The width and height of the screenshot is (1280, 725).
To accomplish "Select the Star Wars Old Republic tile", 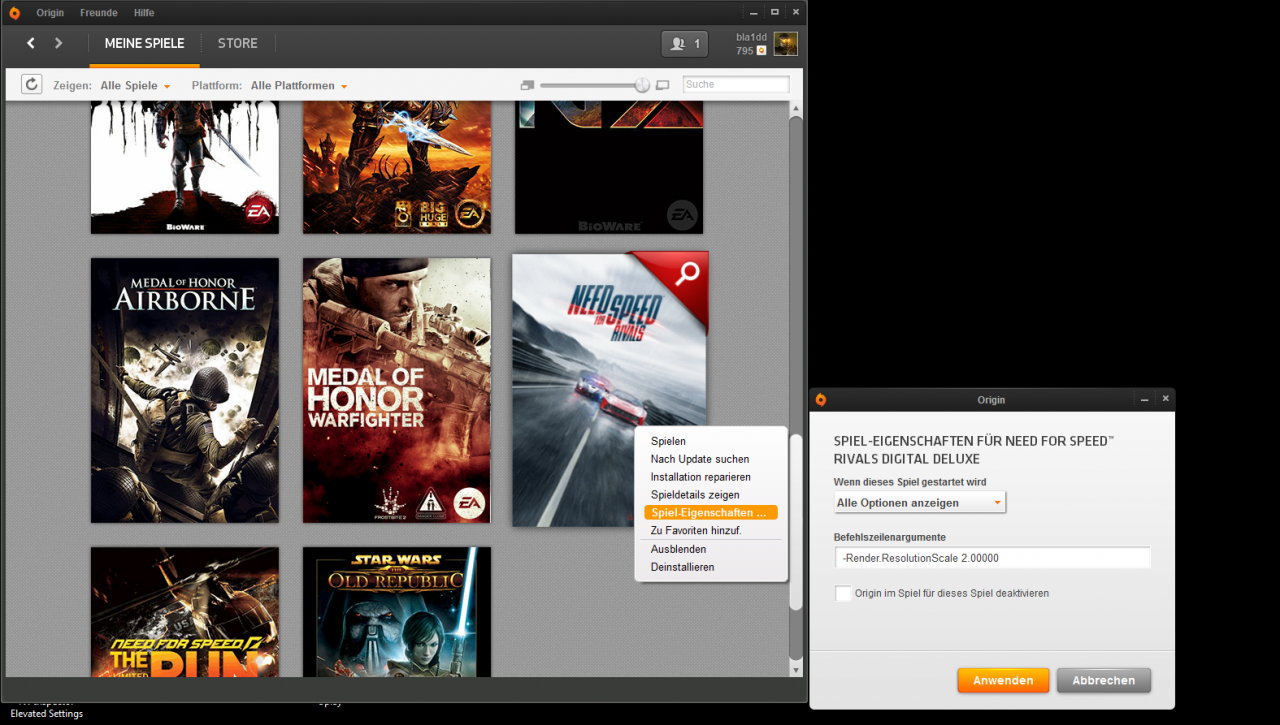I will point(397,612).
